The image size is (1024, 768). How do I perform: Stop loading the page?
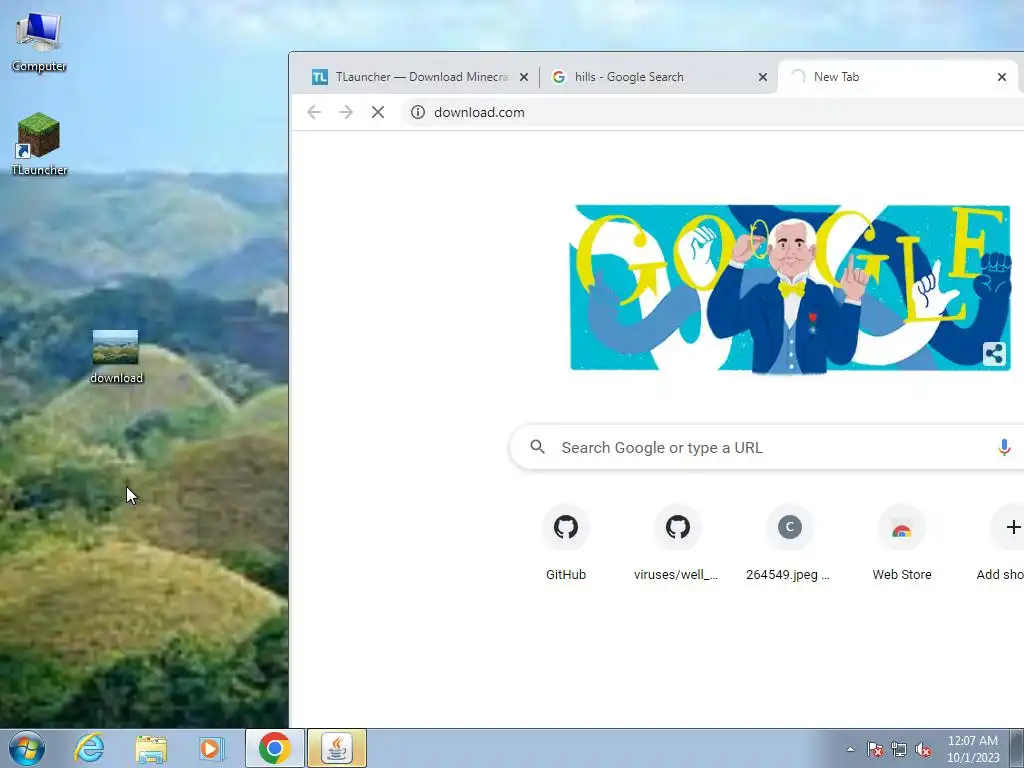click(377, 112)
